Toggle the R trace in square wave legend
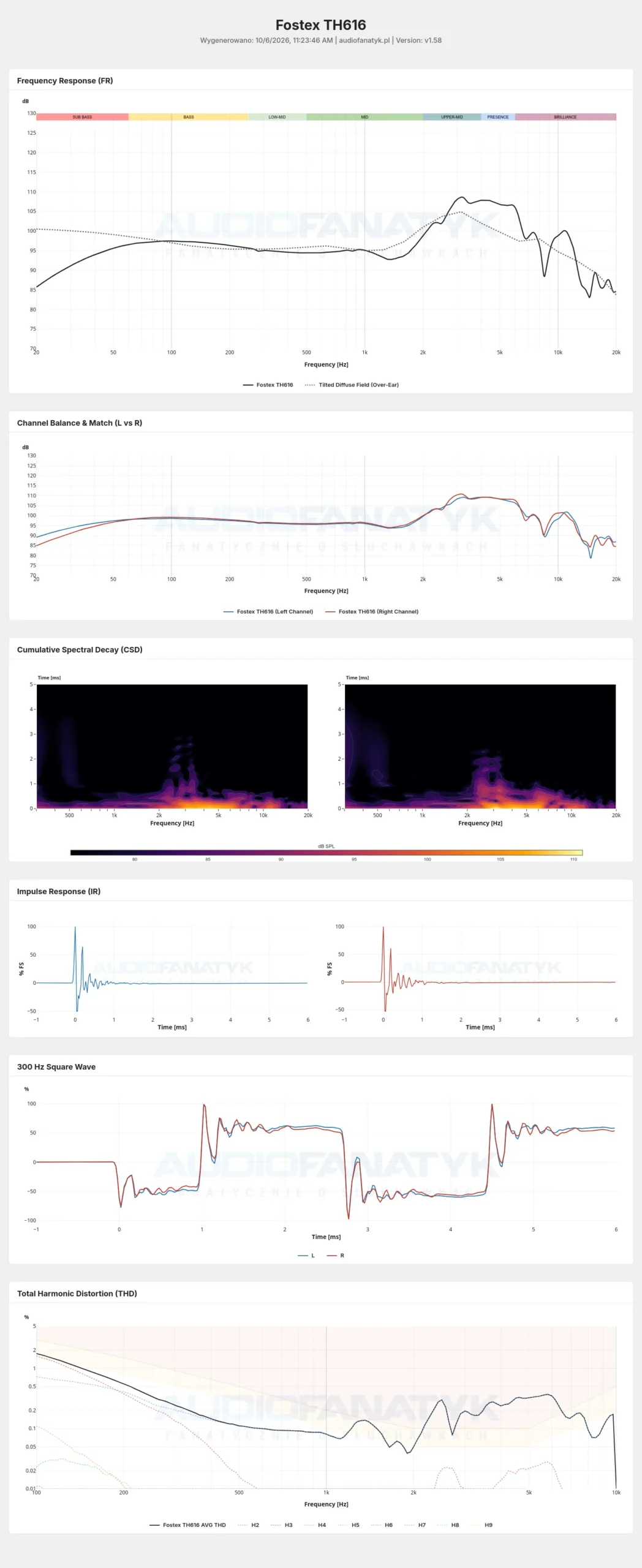 [x=336, y=1255]
